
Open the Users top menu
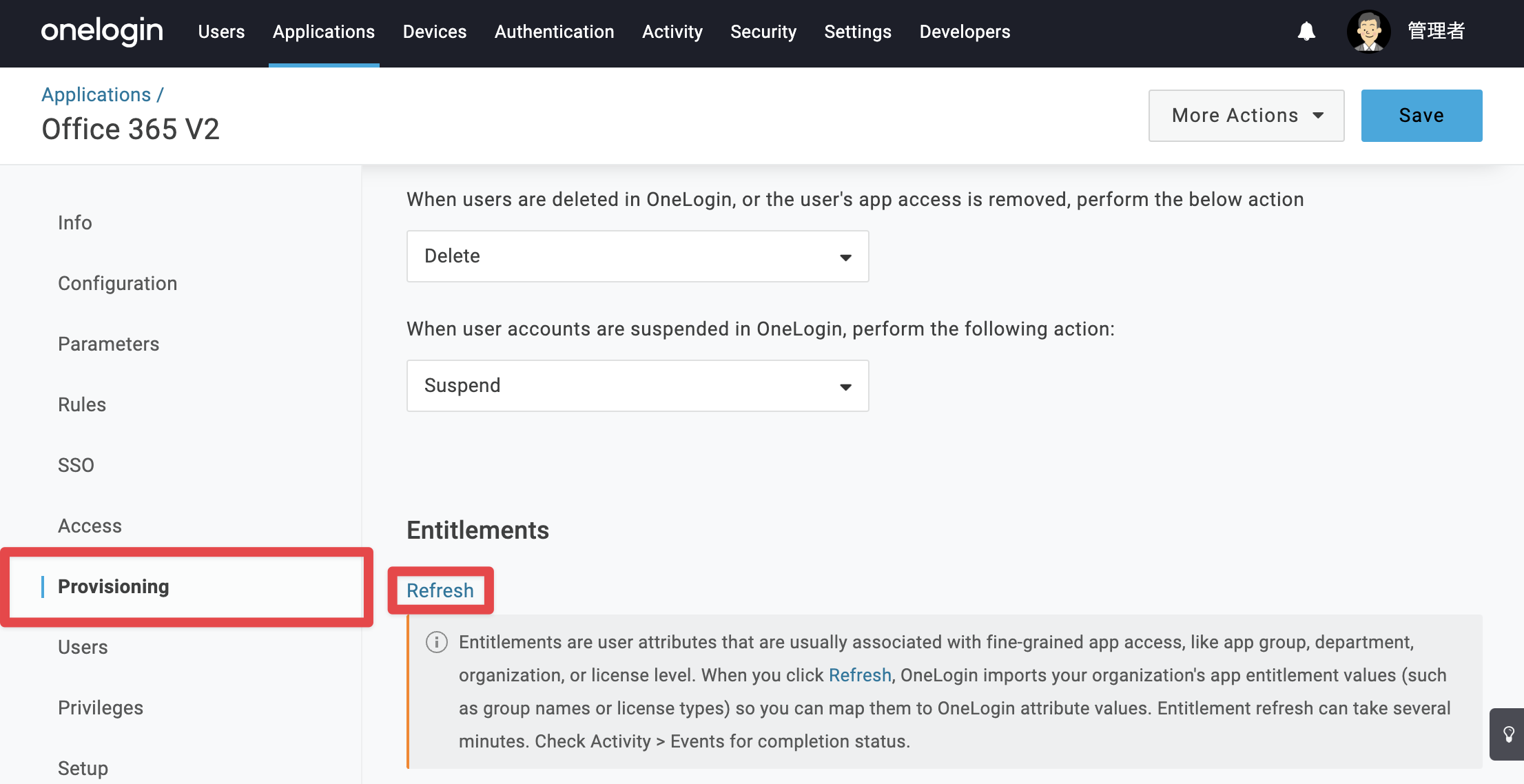click(x=221, y=32)
